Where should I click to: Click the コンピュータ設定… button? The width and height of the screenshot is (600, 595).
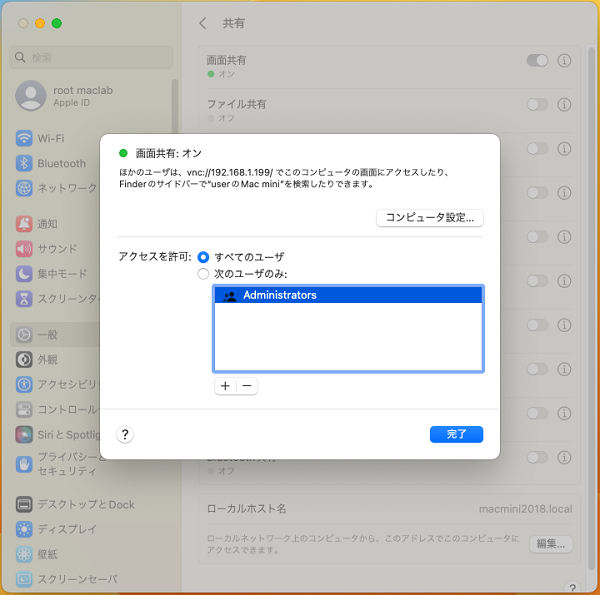tap(430, 218)
